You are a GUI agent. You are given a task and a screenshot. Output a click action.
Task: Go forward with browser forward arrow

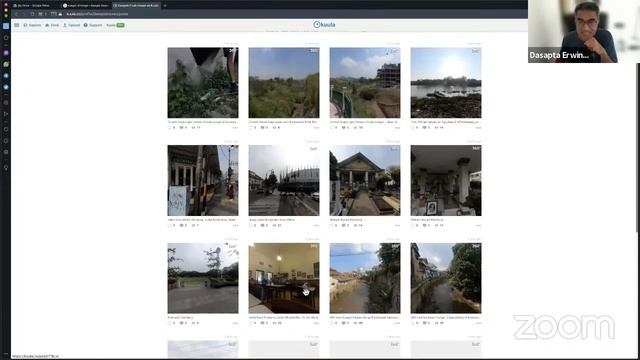click(24, 14)
